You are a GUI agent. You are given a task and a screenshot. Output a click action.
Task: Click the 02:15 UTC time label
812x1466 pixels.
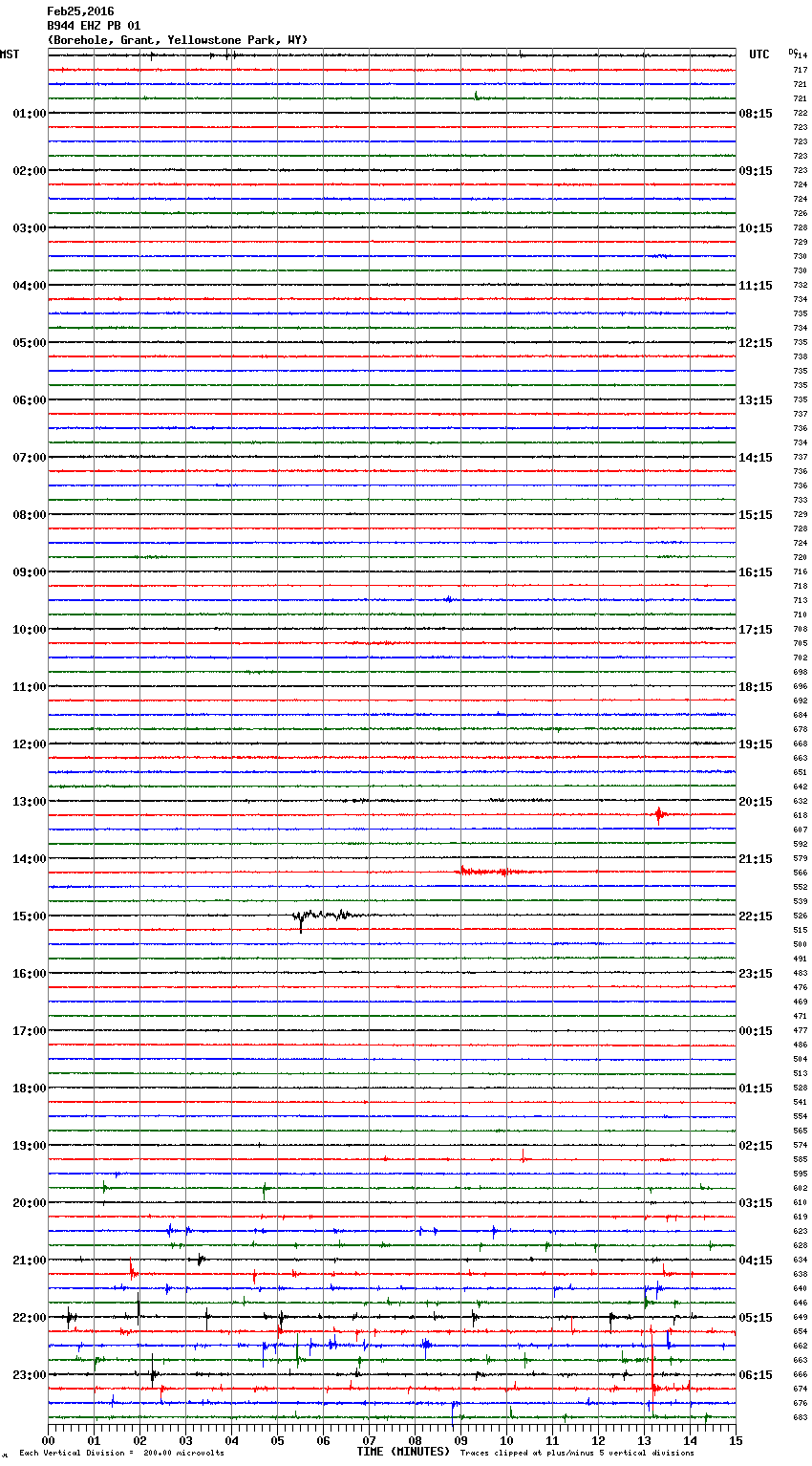tap(756, 1146)
